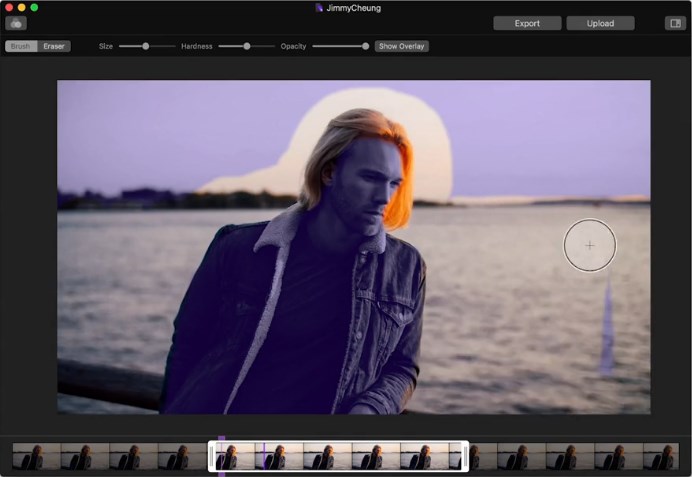Click the Opacity slider handle

pyautogui.click(x=365, y=46)
